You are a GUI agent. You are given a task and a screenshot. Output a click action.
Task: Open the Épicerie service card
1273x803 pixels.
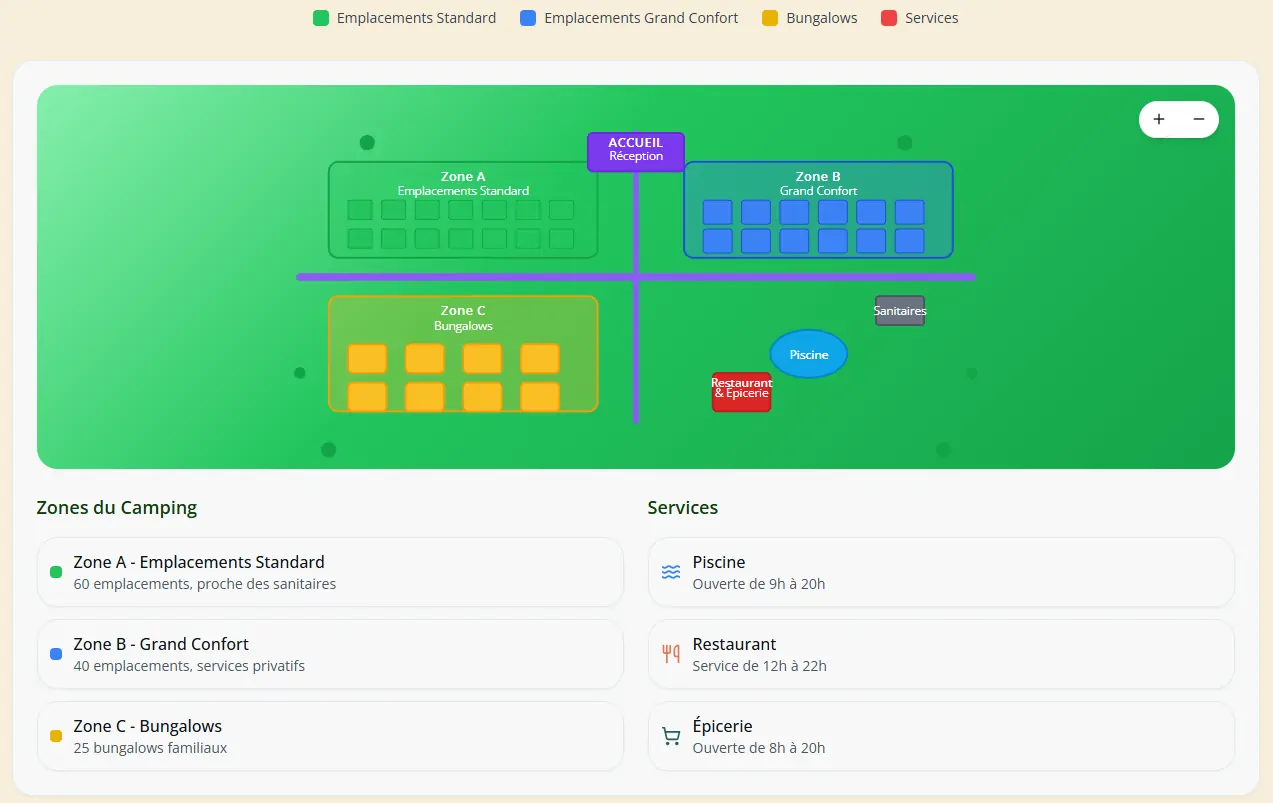point(940,736)
